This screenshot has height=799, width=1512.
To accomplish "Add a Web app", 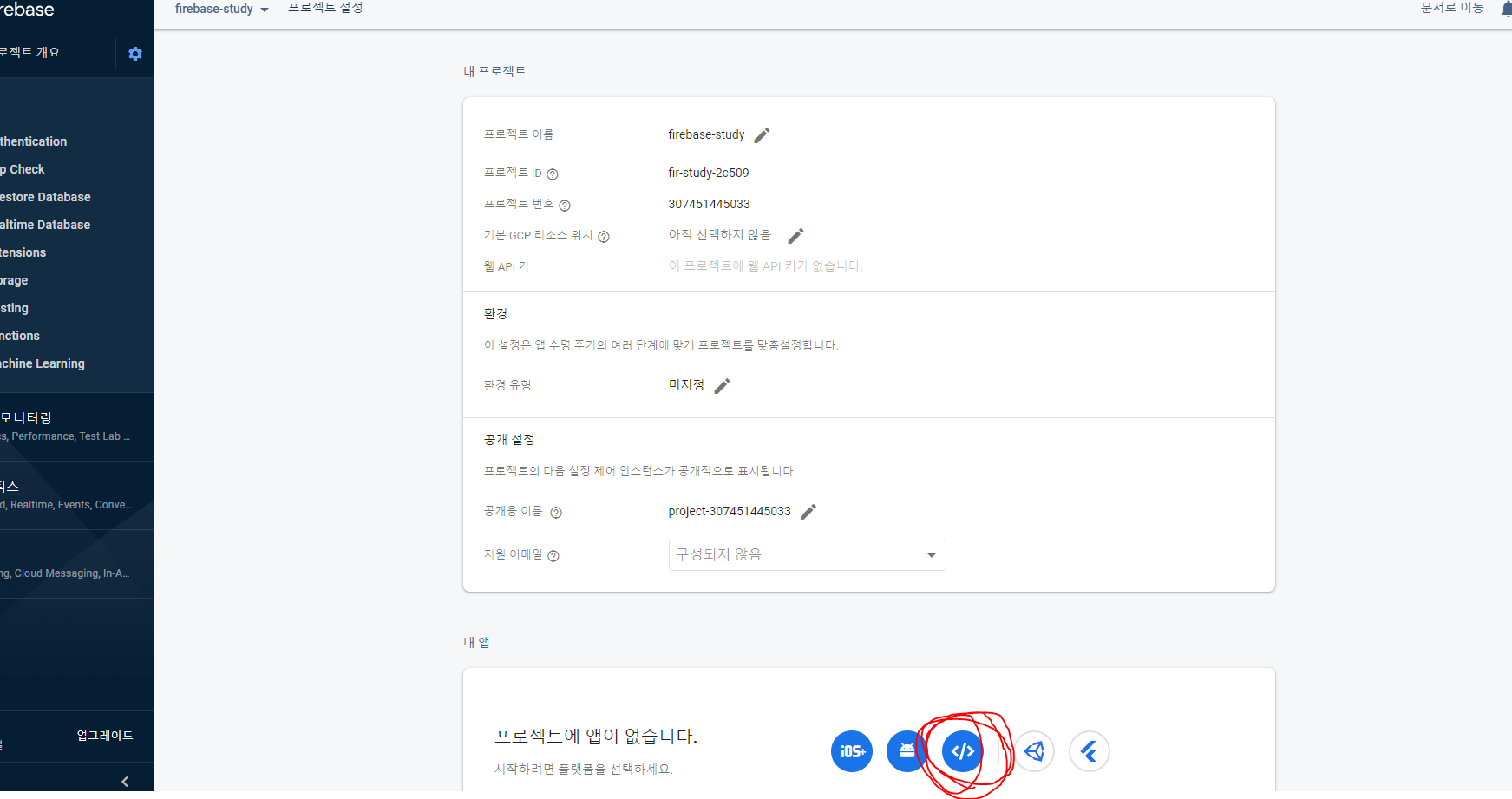I will (963, 751).
